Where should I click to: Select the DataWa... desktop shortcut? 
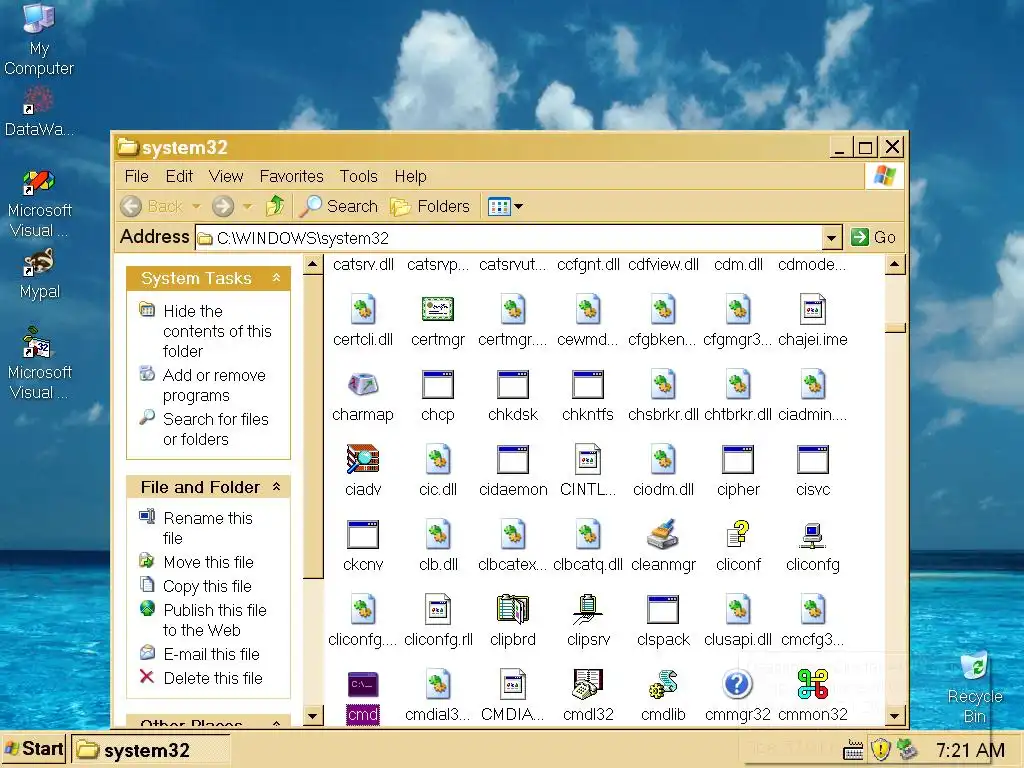coord(39,112)
